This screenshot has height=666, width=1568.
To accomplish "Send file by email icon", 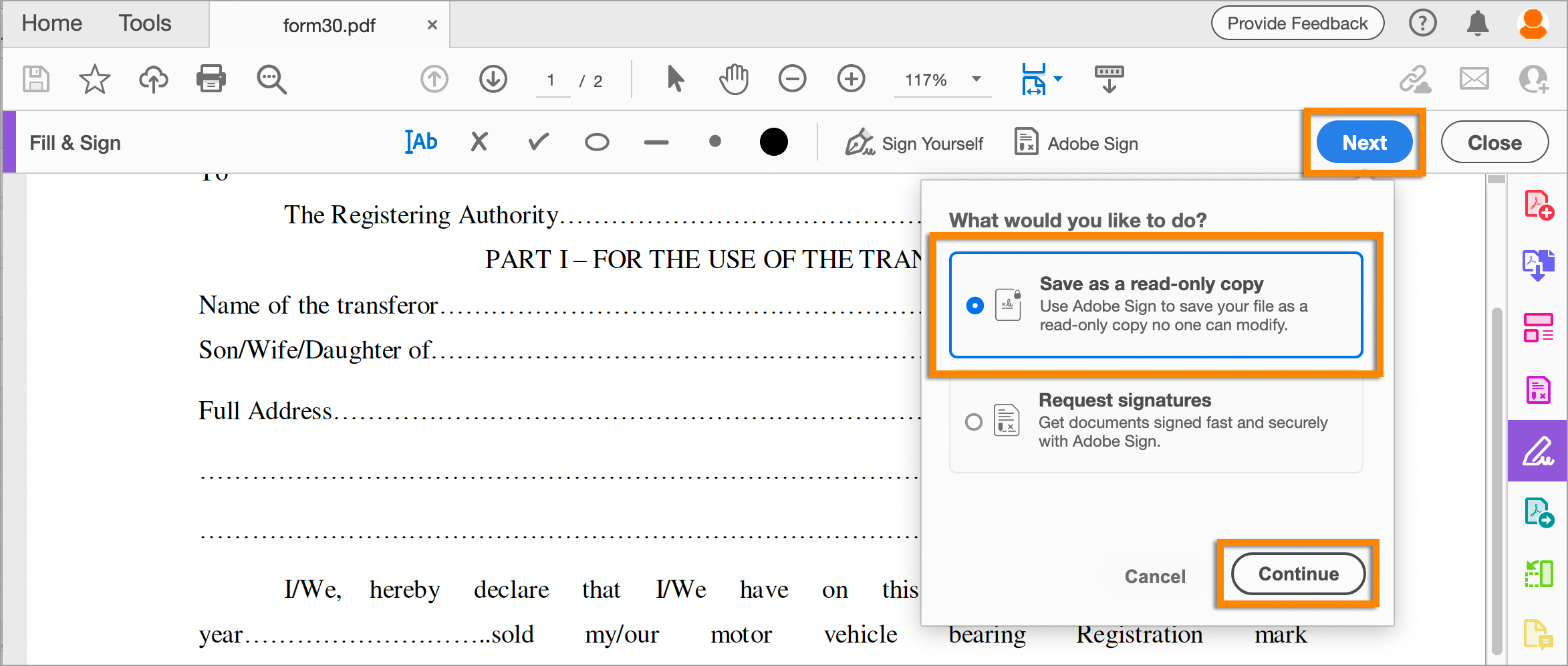I will pyautogui.click(x=1474, y=79).
